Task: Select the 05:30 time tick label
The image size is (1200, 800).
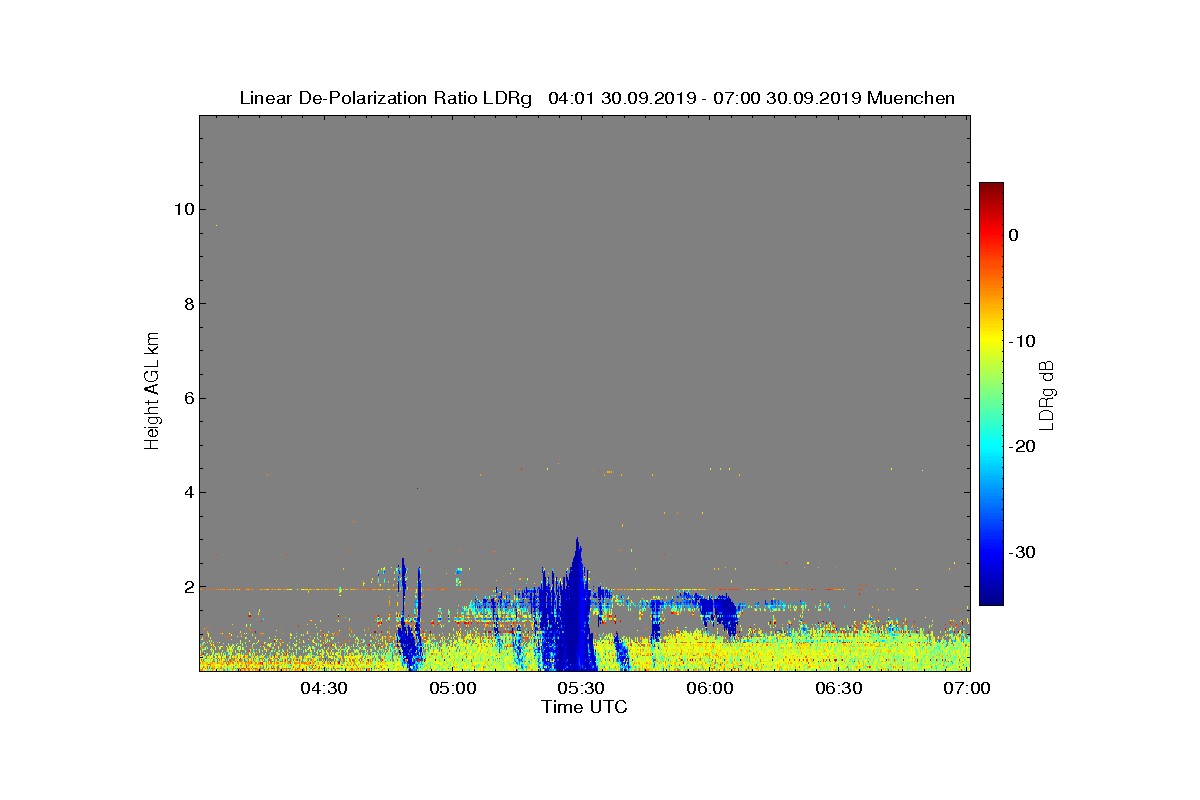Action: coord(581,688)
